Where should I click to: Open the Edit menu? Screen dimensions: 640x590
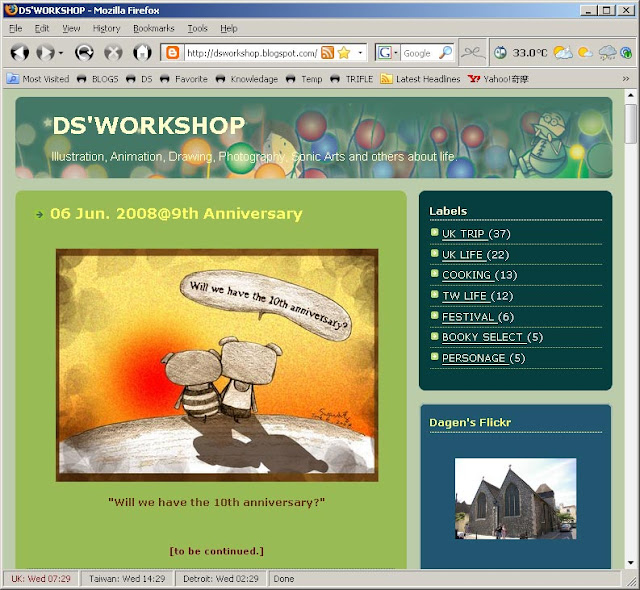point(42,28)
